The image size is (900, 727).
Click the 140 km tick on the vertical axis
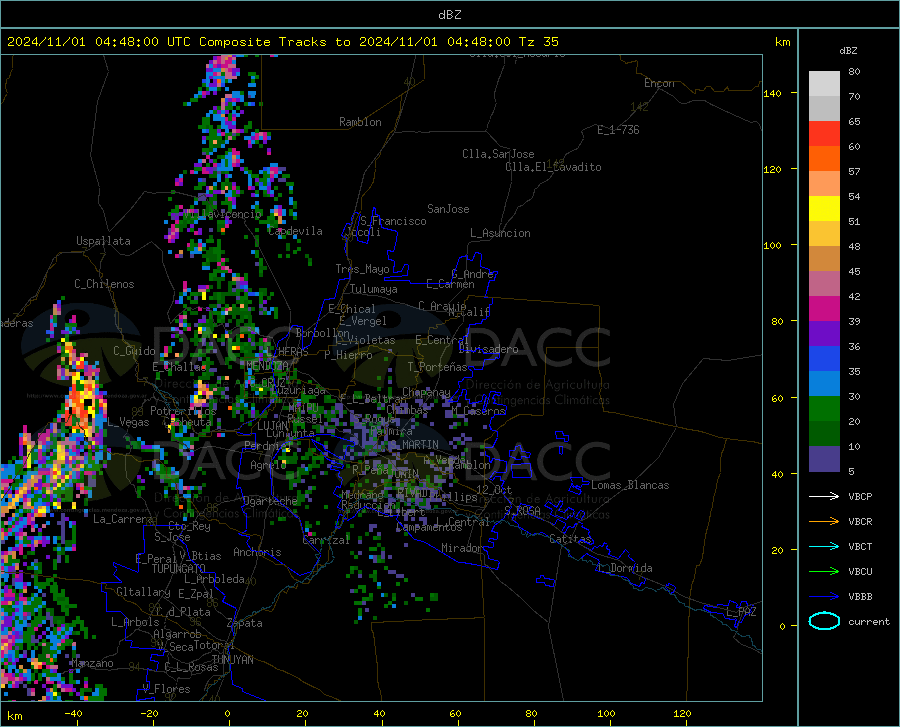click(773, 93)
